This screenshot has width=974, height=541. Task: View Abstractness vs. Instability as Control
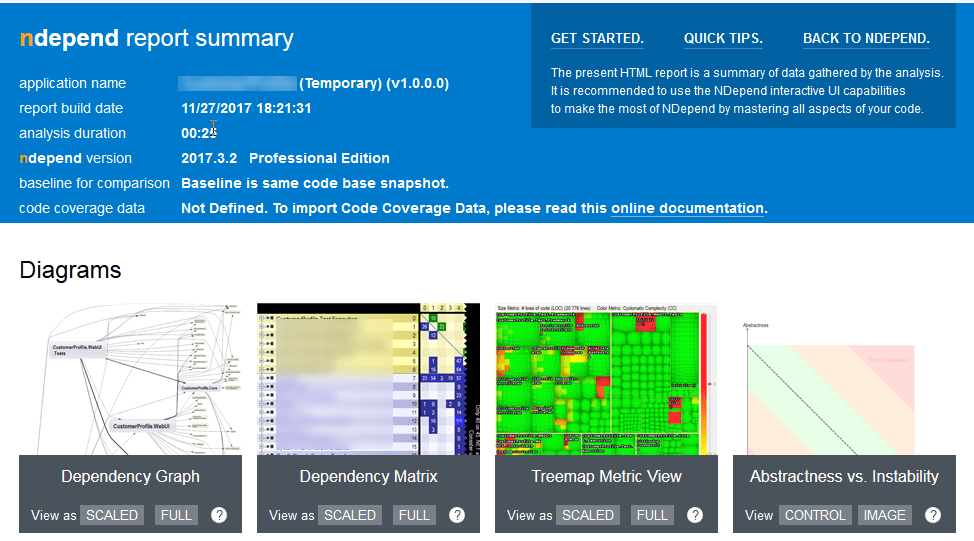(x=815, y=515)
